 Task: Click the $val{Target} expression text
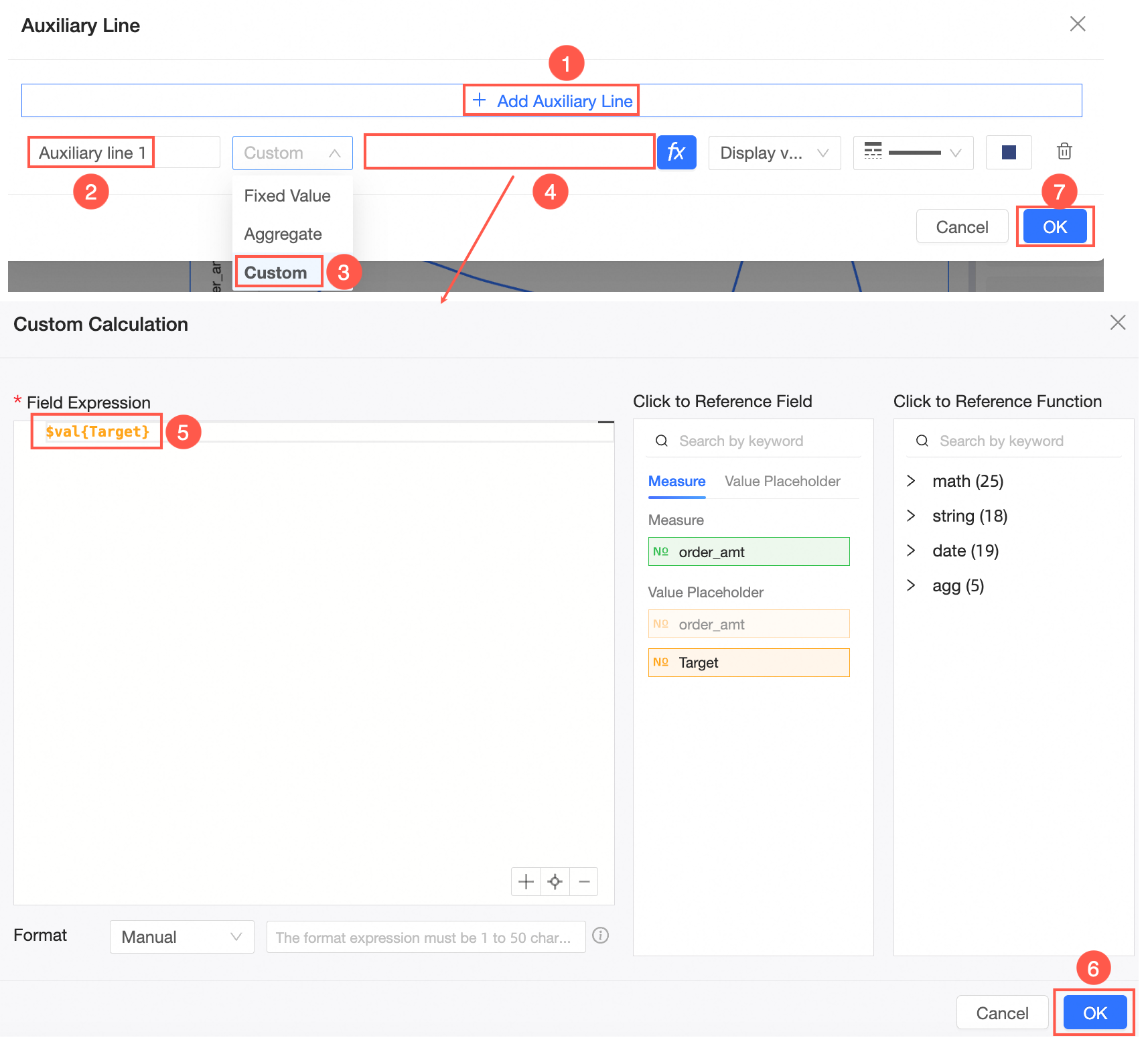(x=98, y=432)
